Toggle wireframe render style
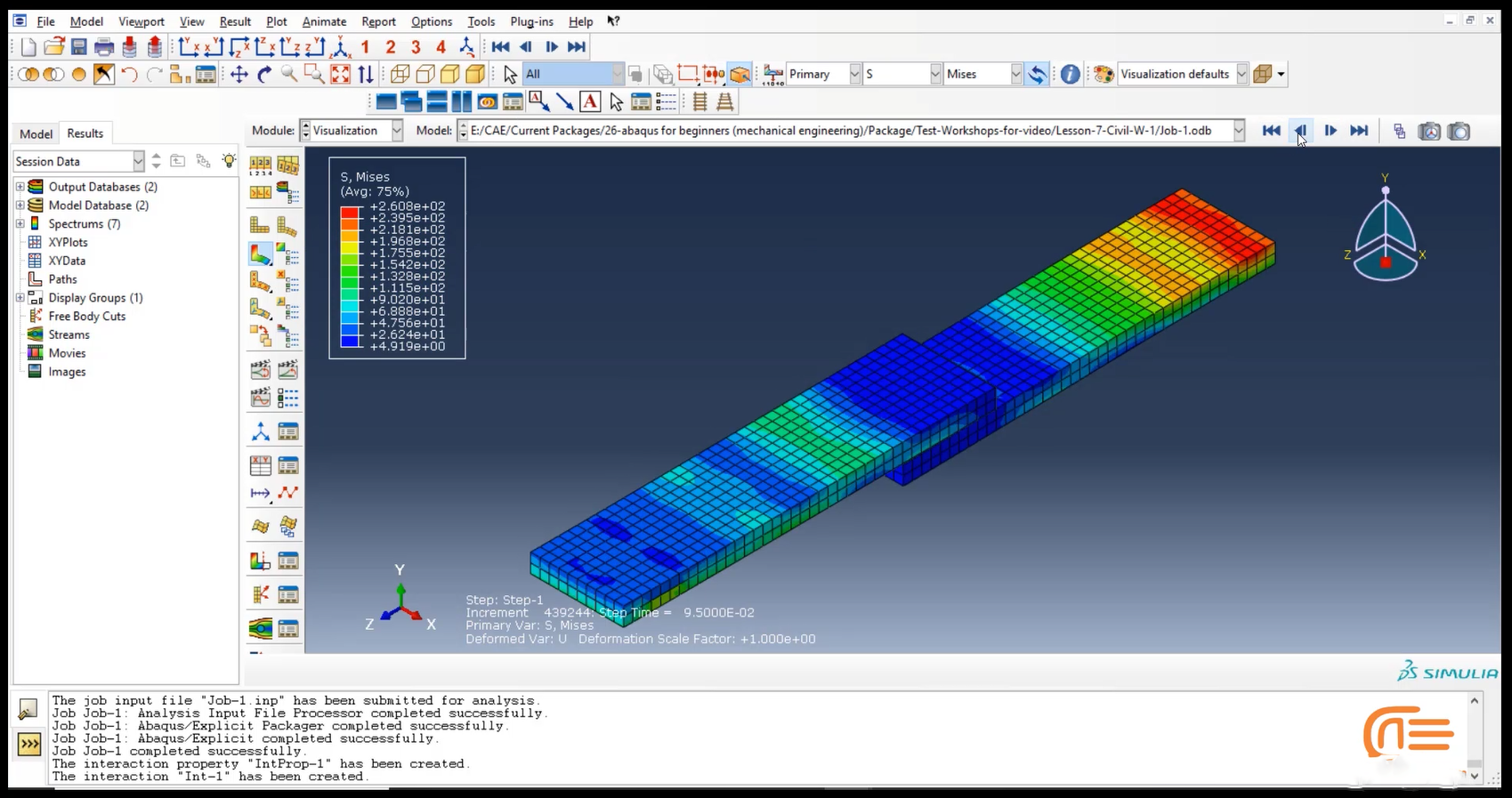The width and height of the screenshot is (1512, 798). (x=400, y=75)
